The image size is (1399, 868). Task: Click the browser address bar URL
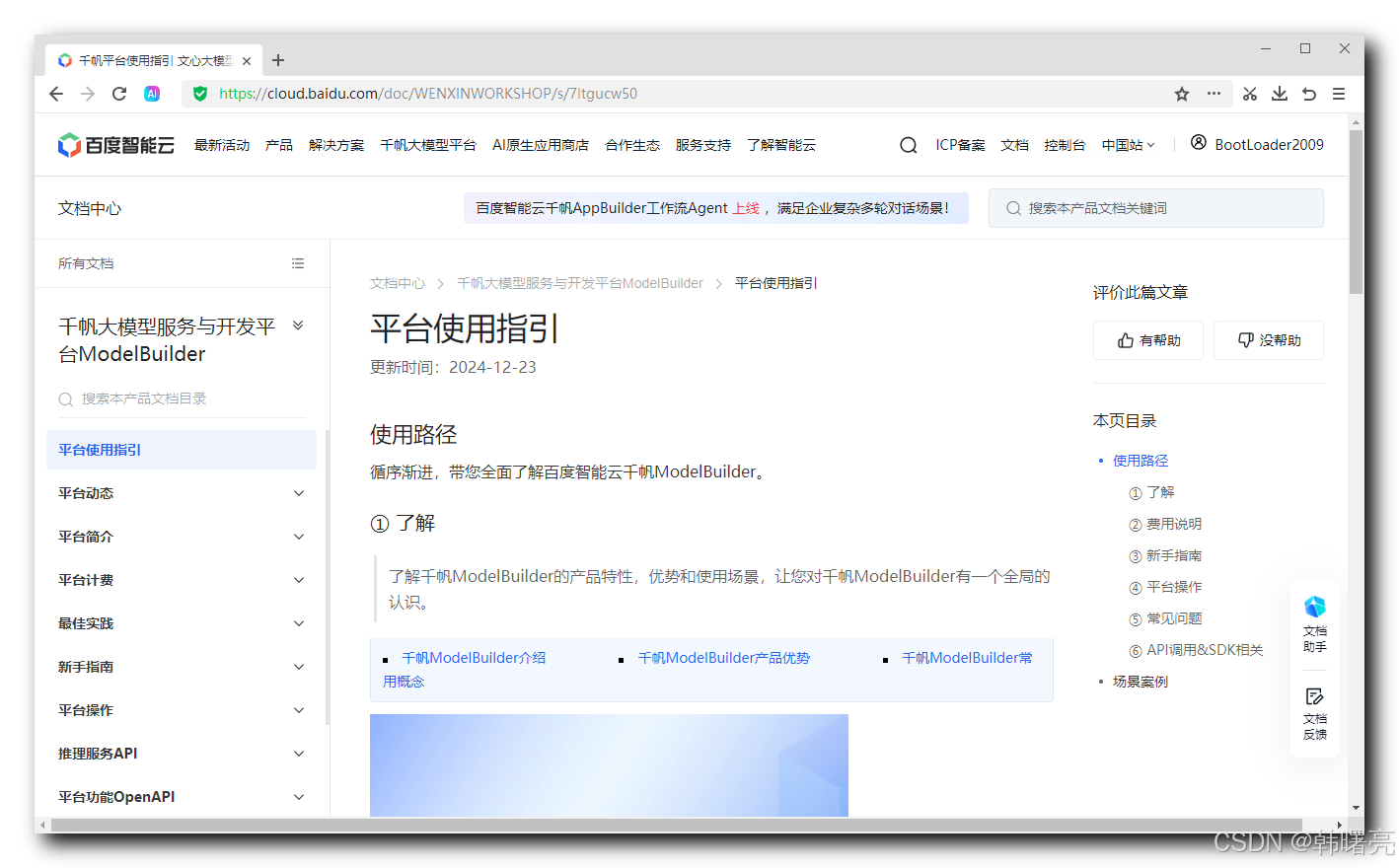[x=428, y=94]
